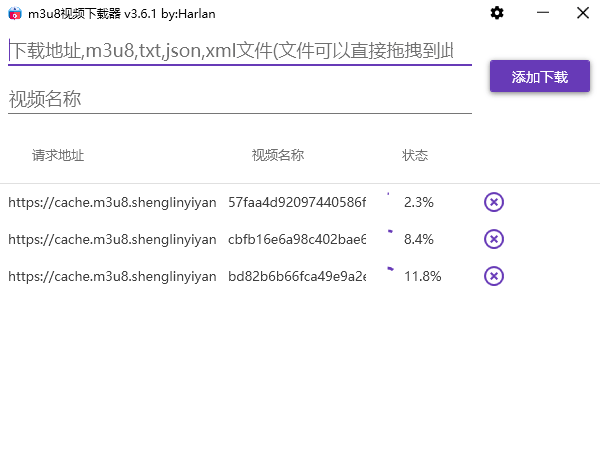Close the downloader window
600x450 pixels.
tap(583, 13)
